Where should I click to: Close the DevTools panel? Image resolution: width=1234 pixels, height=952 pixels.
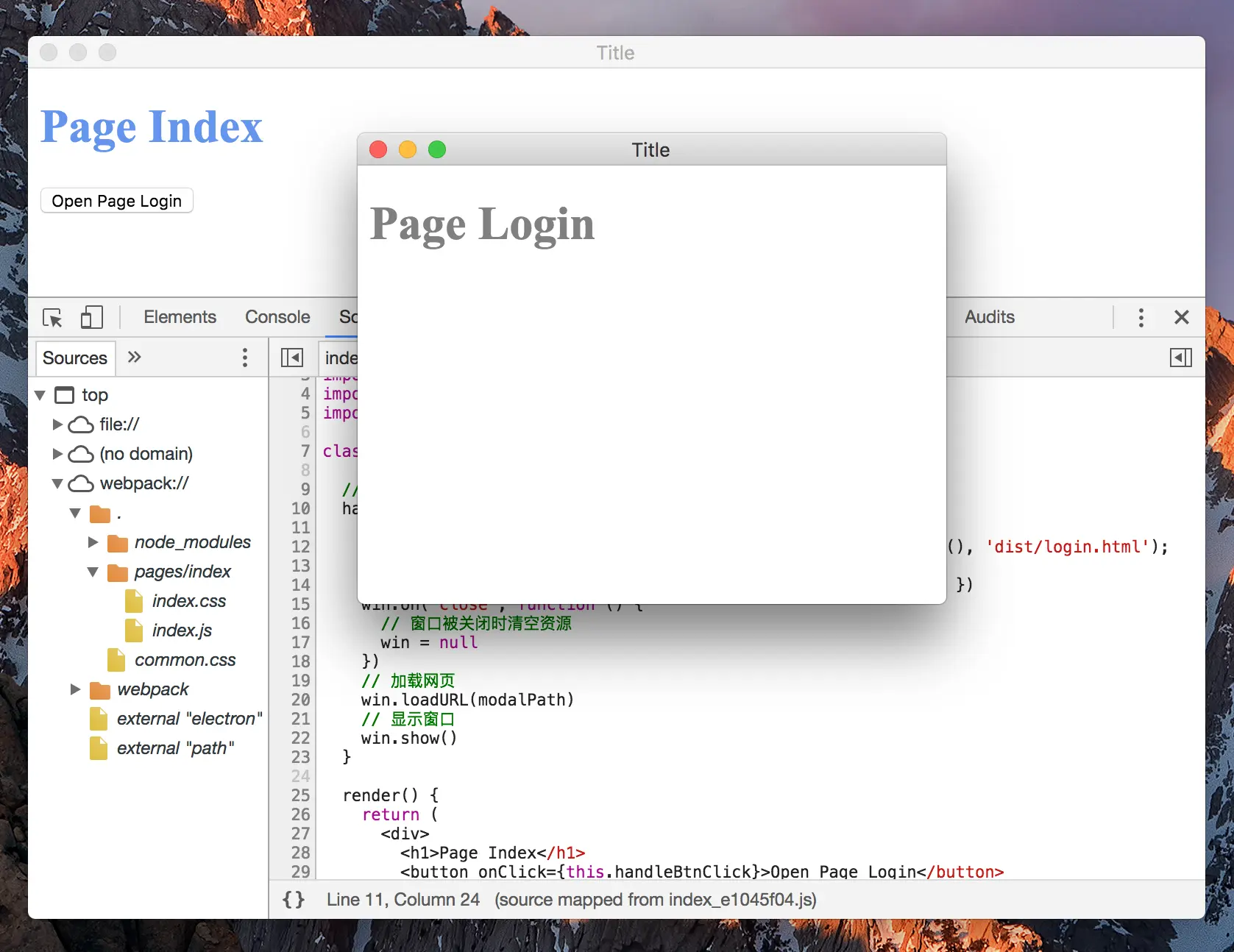point(1182,317)
